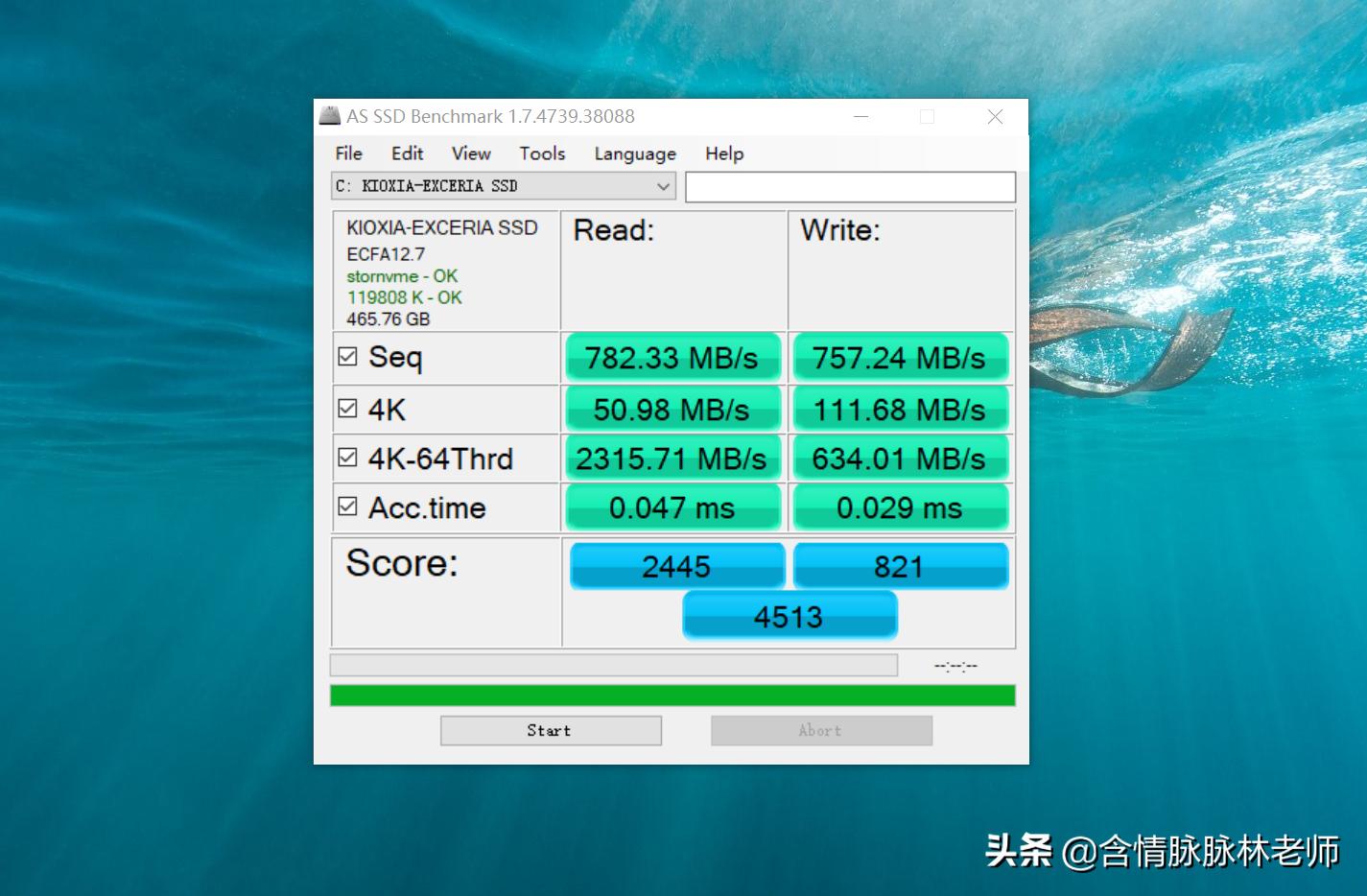Click the AS SSD Benchmark title bar icon
1367x896 pixels.
pos(330,116)
